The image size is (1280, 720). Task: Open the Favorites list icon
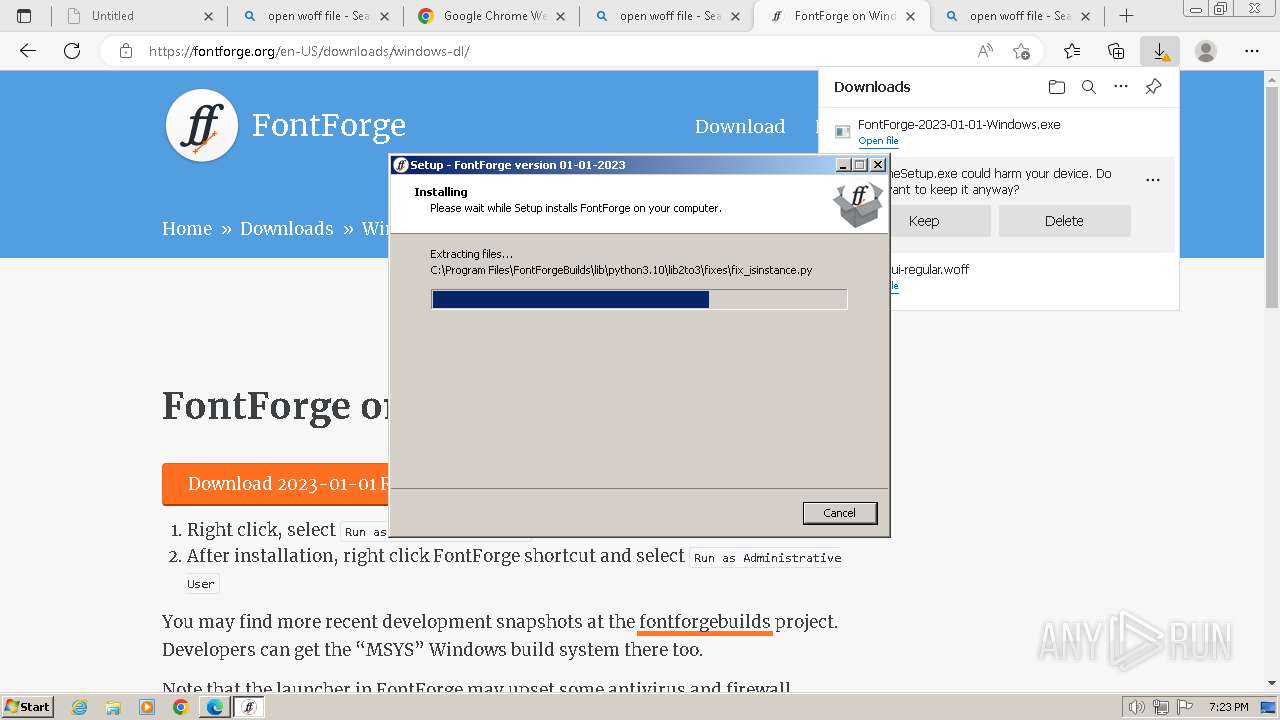(x=1072, y=51)
